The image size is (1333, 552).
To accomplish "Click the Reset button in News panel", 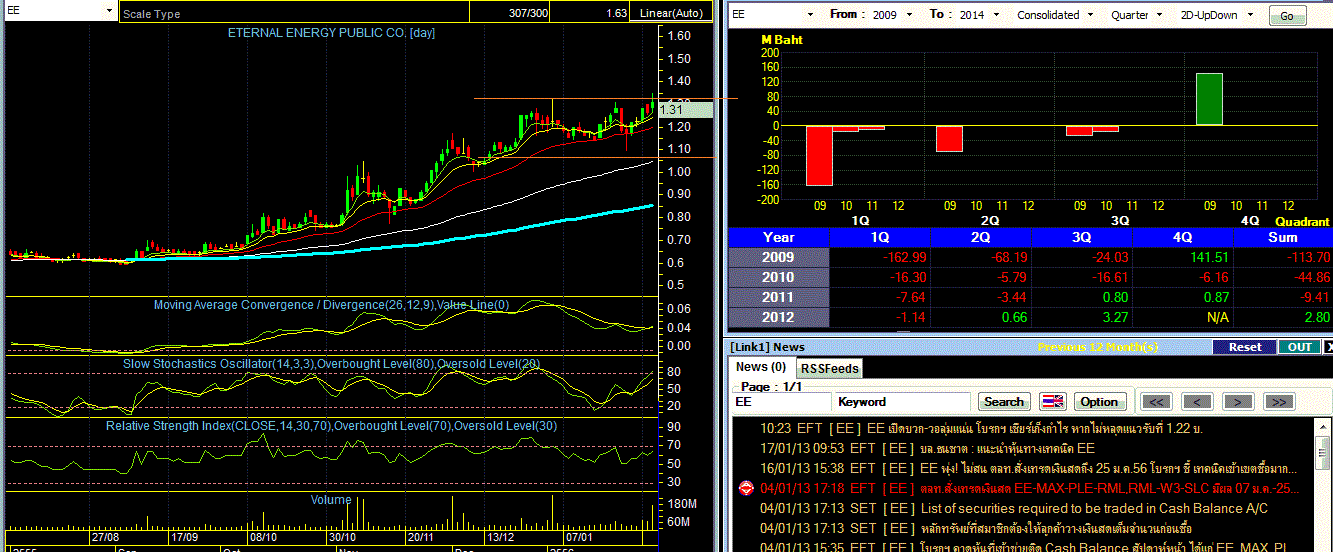I will [x=1244, y=347].
